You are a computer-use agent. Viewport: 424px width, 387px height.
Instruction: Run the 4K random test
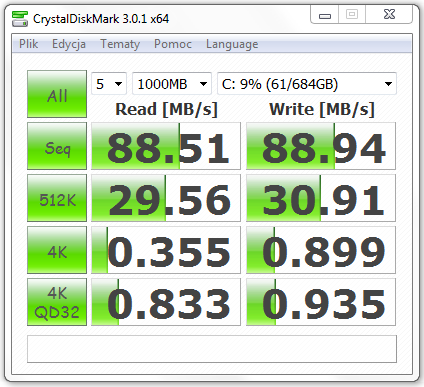(x=57, y=250)
